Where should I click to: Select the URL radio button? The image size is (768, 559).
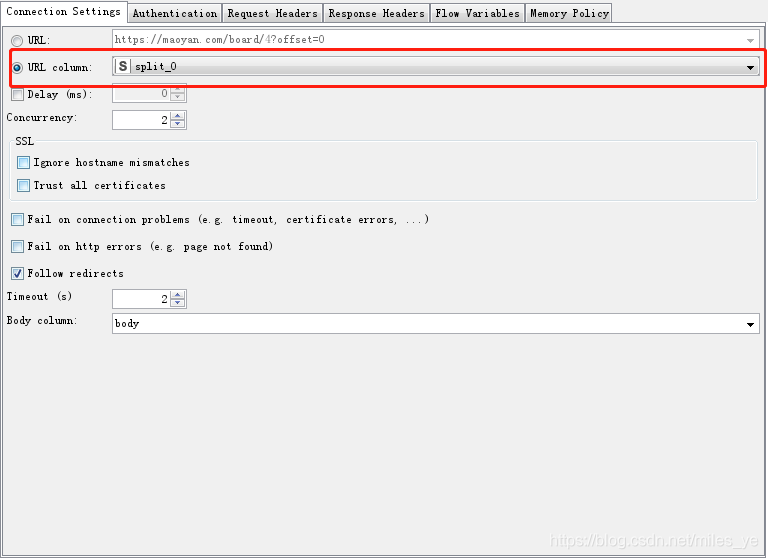click(17, 41)
